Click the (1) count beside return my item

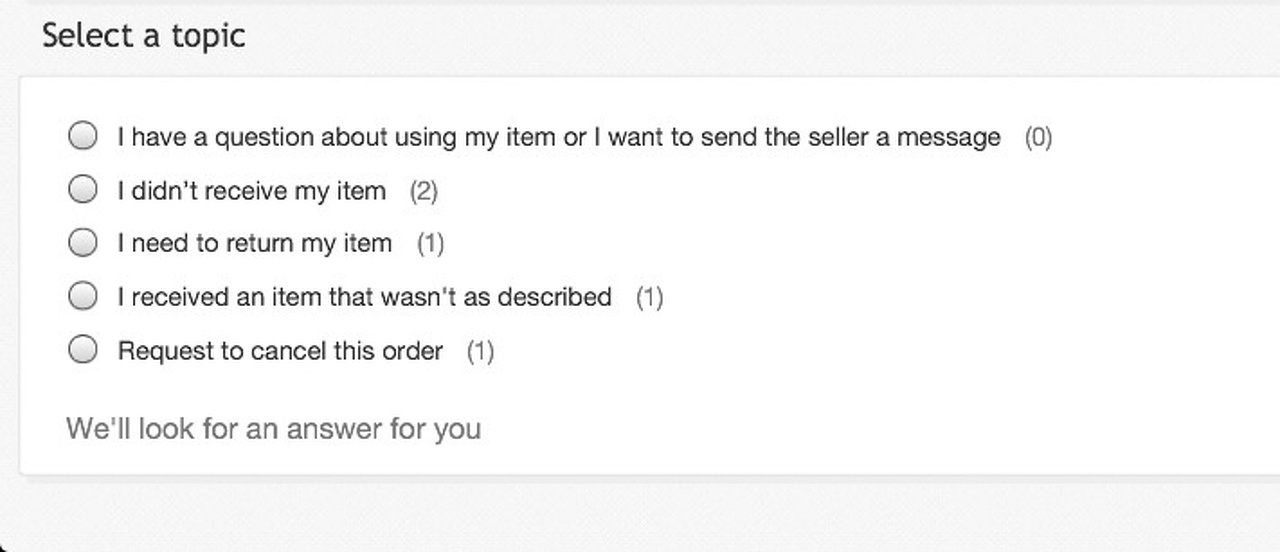[x=430, y=243]
